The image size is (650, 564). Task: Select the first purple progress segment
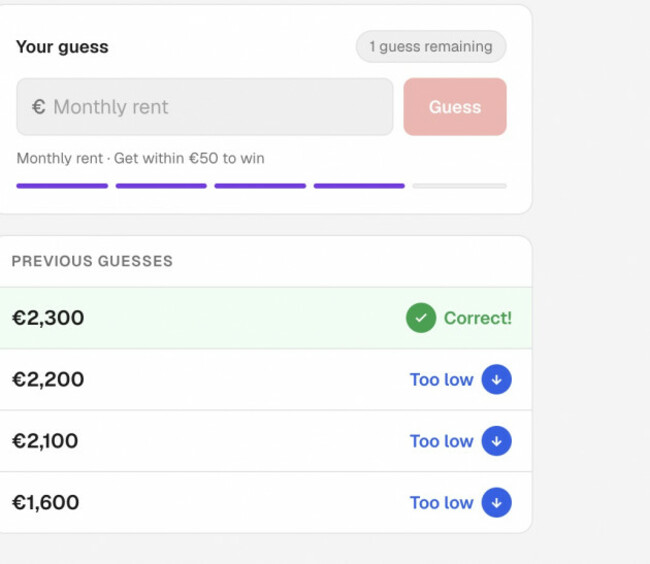coord(62,186)
